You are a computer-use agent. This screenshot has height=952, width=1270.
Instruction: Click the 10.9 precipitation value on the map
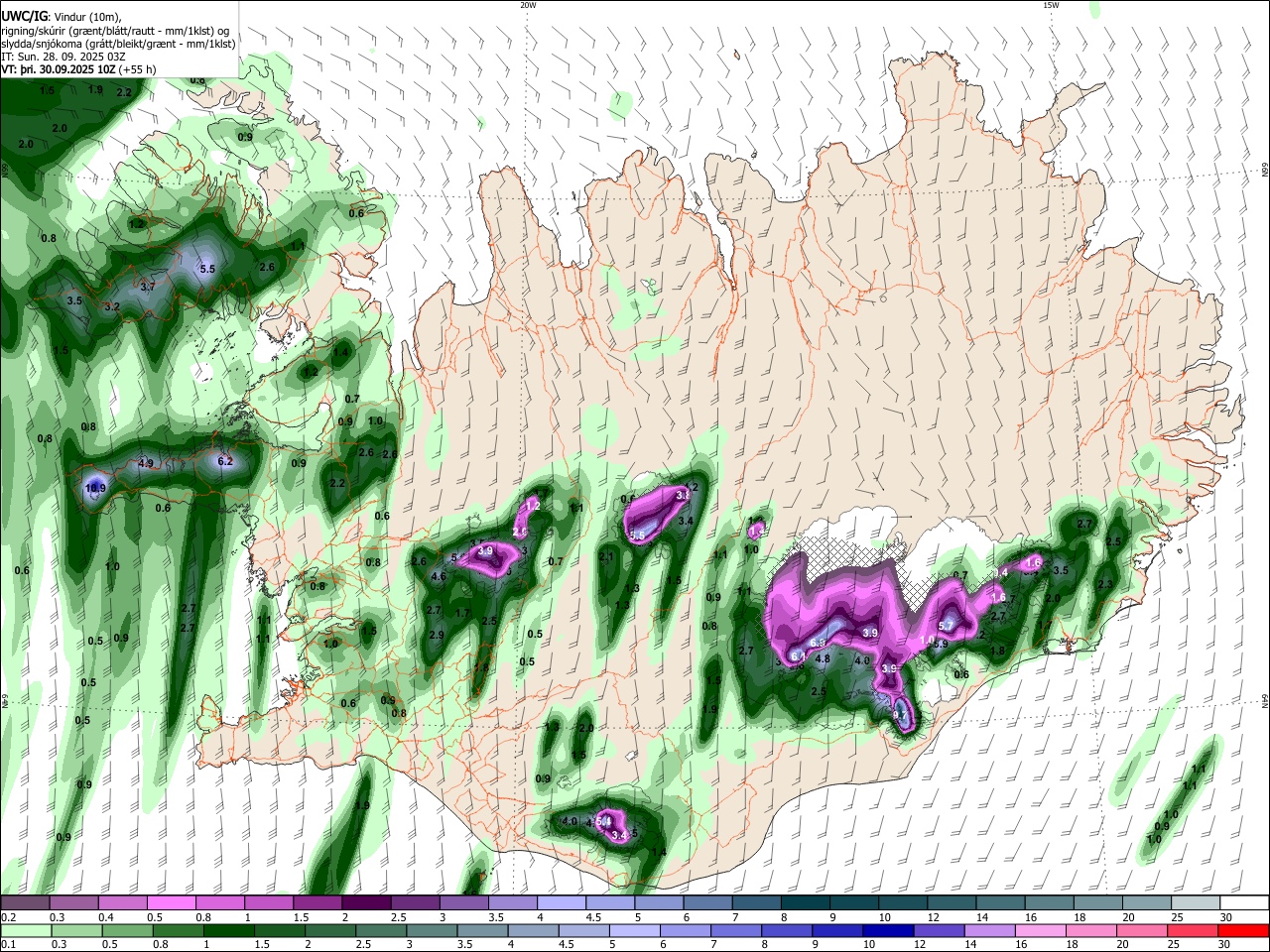click(95, 488)
